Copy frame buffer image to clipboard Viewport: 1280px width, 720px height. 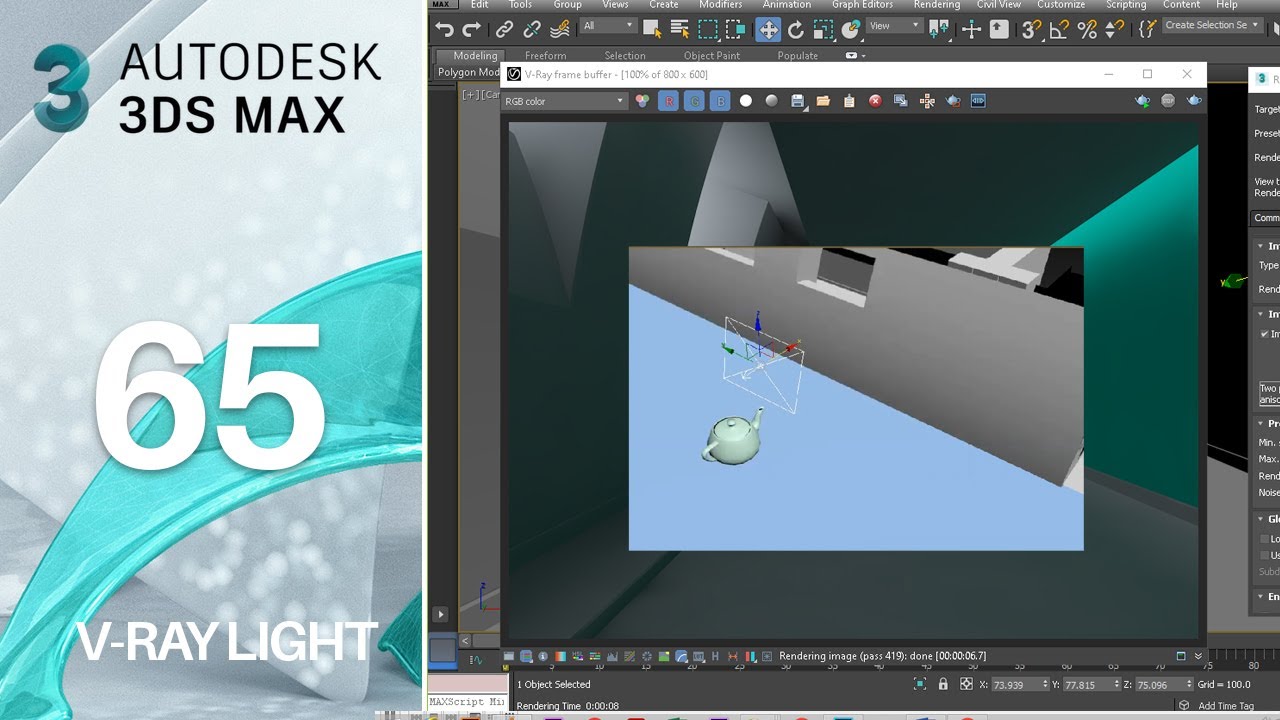pos(849,101)
